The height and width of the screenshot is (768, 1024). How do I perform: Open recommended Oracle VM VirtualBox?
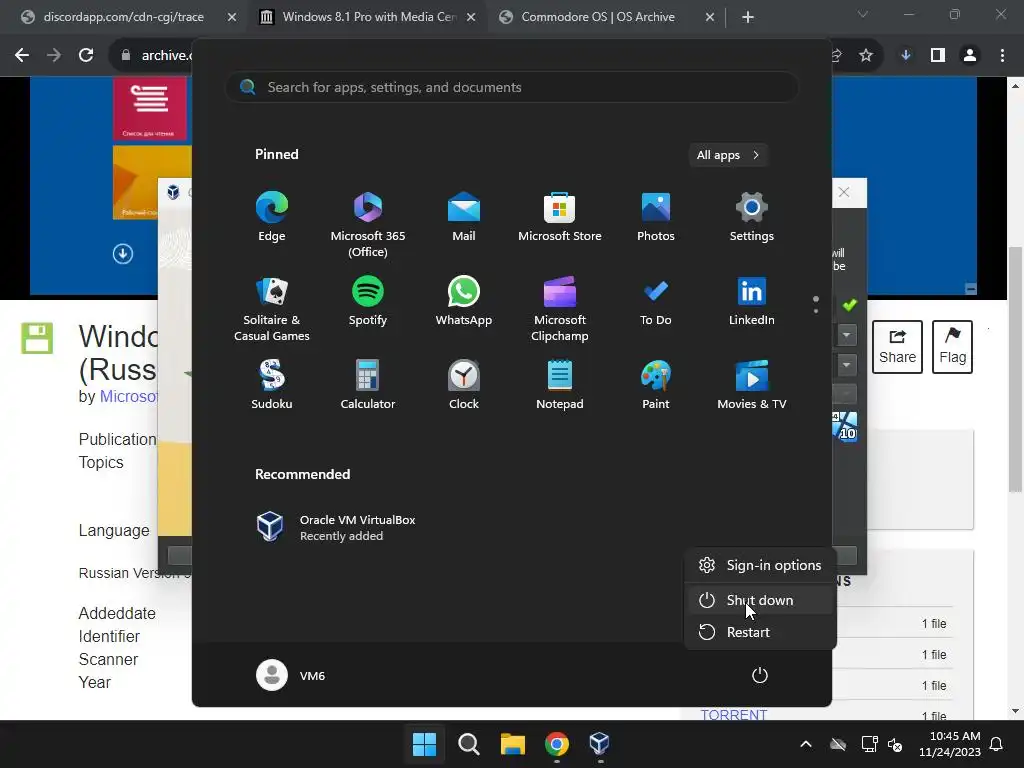(x=336, y=527)
